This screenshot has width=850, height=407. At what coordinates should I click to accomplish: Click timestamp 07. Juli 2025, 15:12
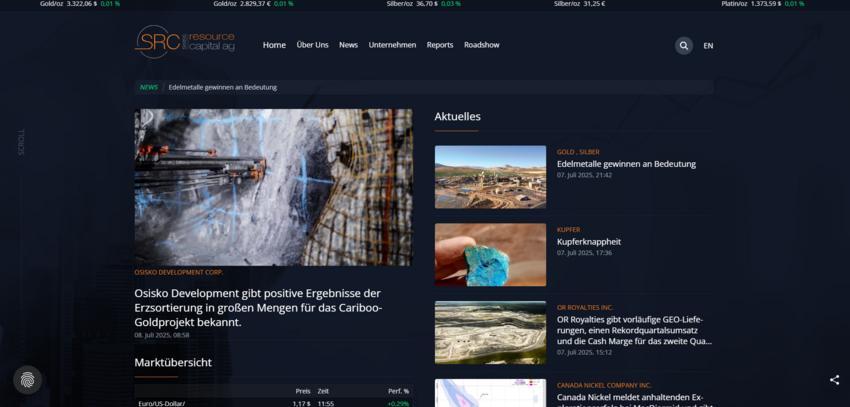pos(584,352)
